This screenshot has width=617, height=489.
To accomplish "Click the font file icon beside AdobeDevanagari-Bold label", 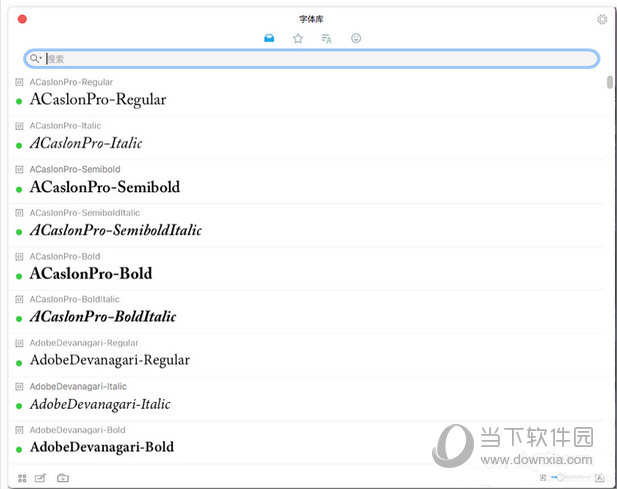I will [x=19, y=430].
